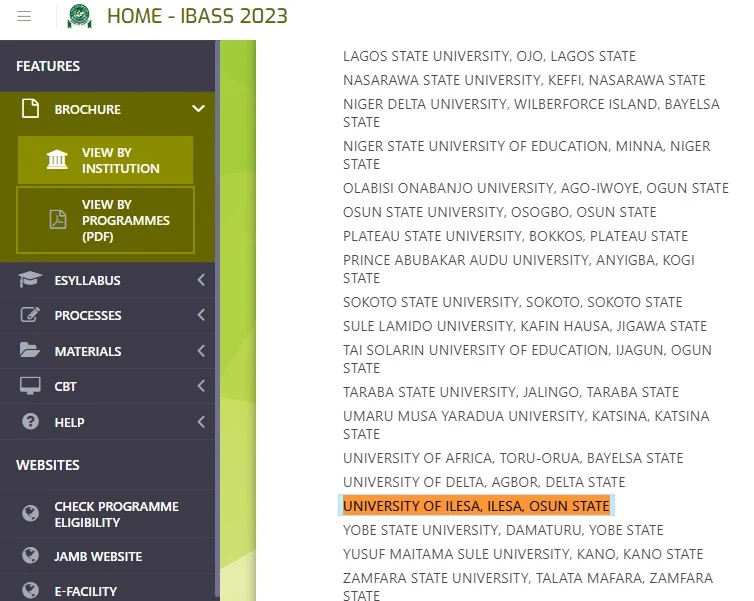Open Niger State University of Education, Minna
754x601 pixels.
(x=527, y=155)
